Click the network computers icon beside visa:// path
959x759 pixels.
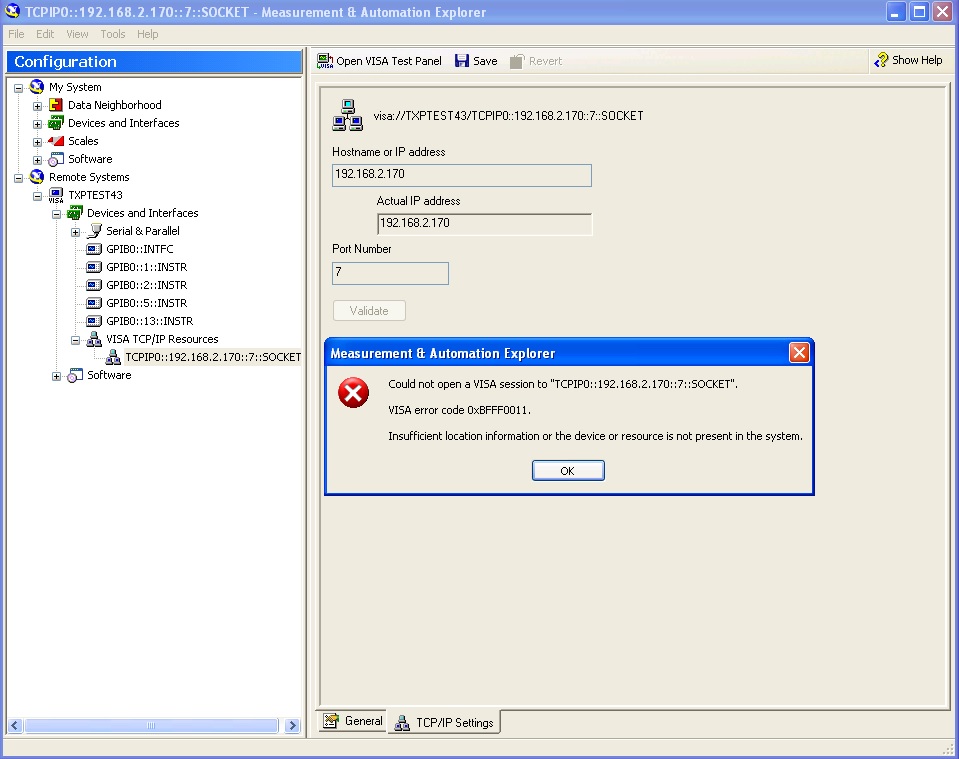347,116
